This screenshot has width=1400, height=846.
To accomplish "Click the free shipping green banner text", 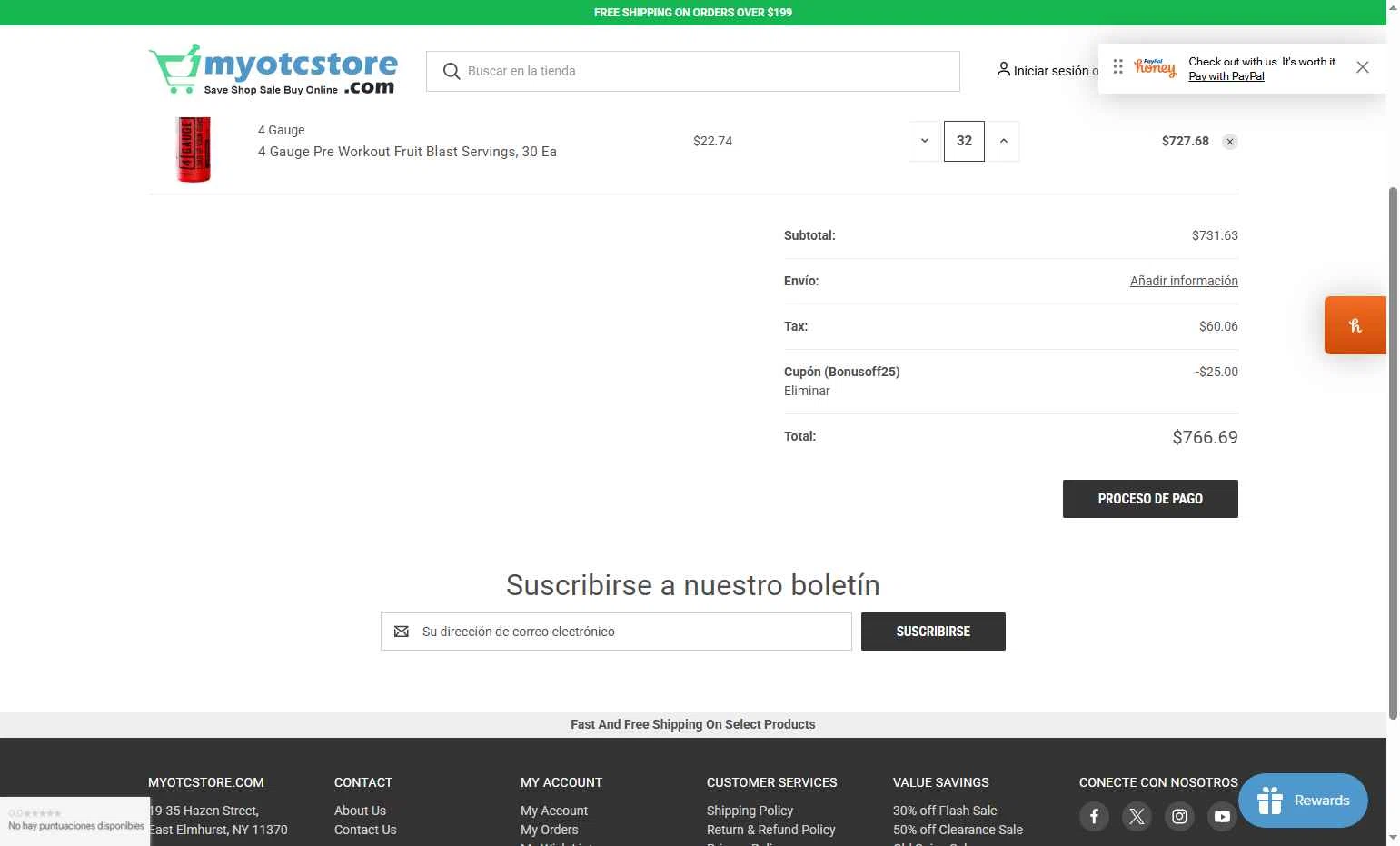I will click(x=693, y=13).
